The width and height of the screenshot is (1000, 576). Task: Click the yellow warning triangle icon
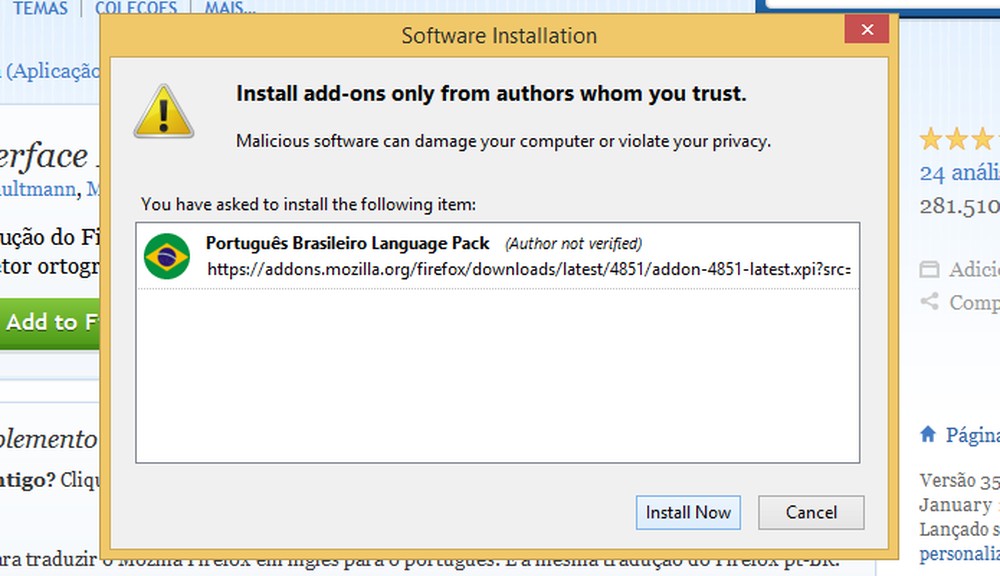164,110
